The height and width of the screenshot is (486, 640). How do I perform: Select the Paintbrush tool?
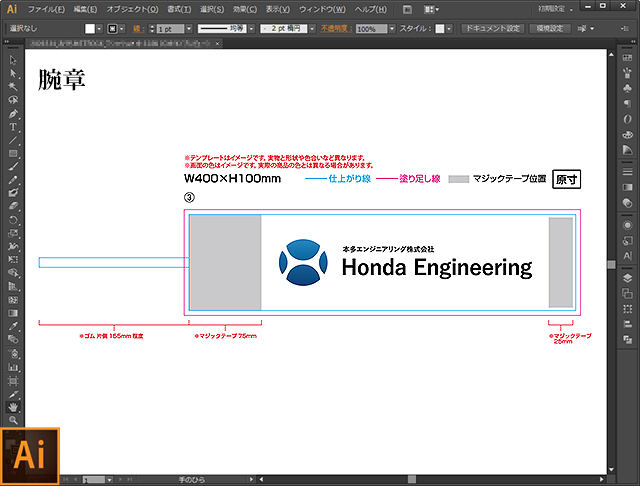tap(13, 166)
